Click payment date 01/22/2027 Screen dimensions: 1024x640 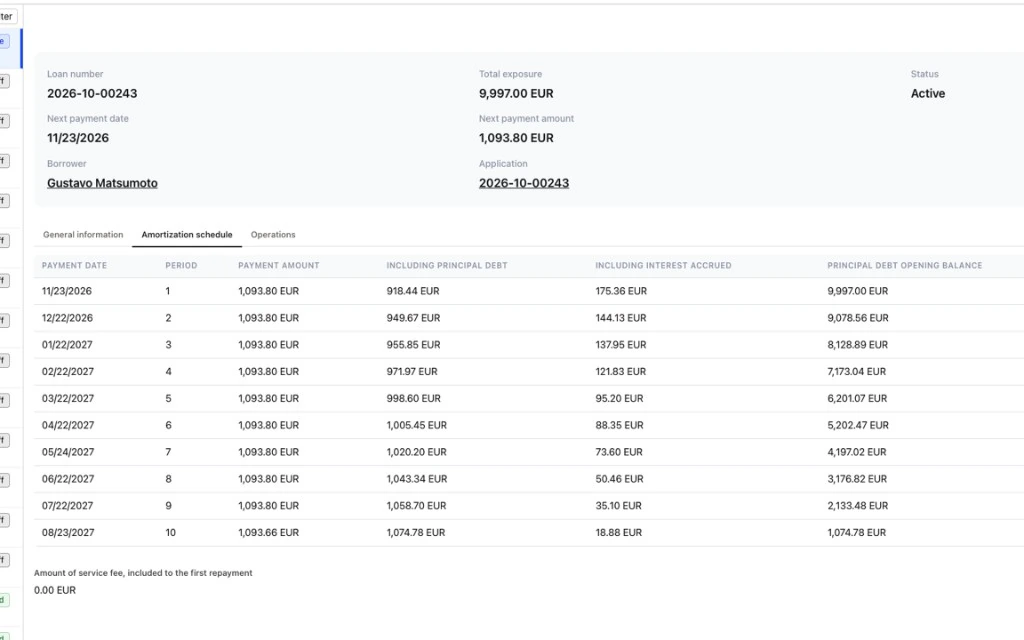tap(67, 345)
